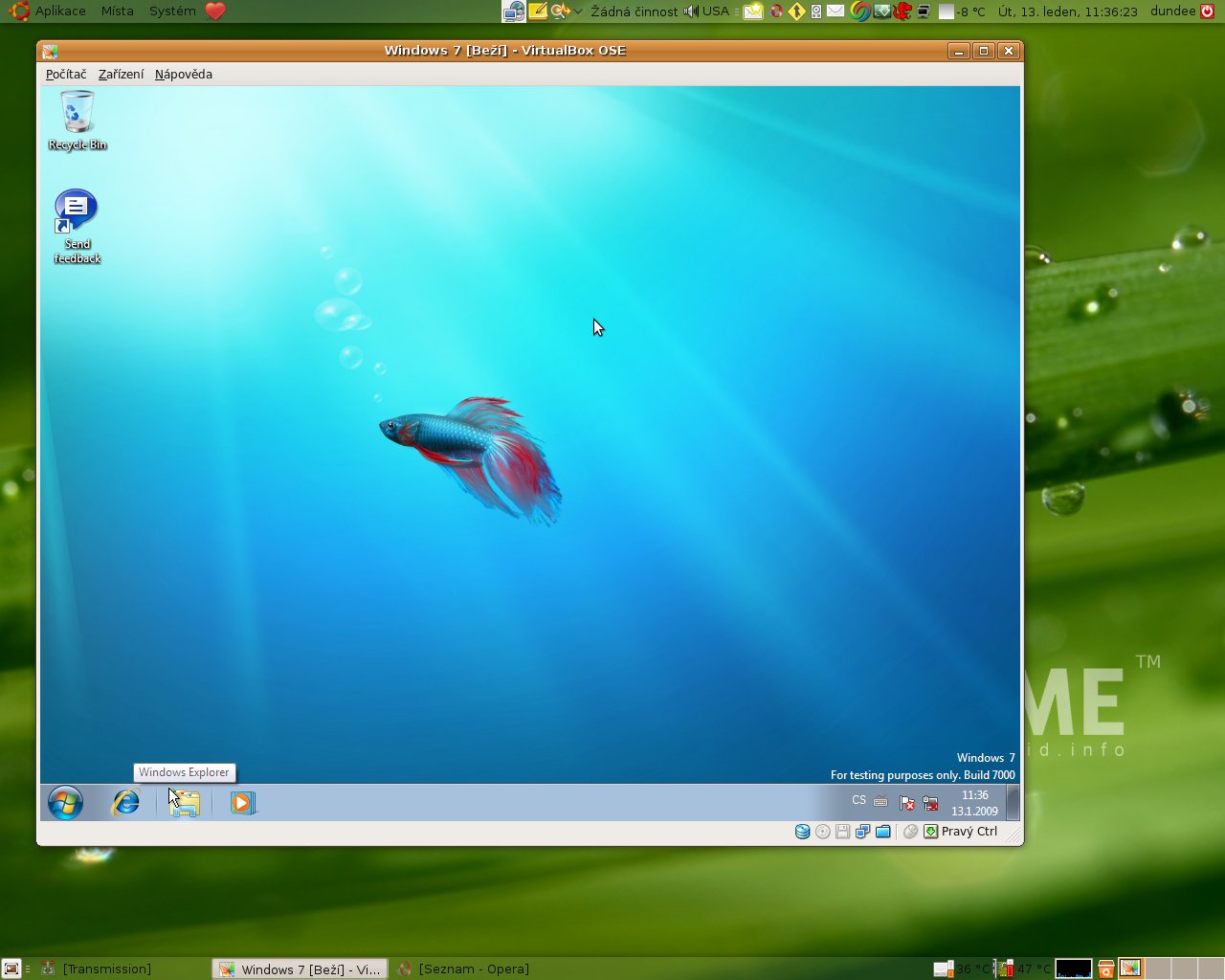The width and height of the screenshot is (1225, 980).
Task: Open the Systém menu in the GNOME panel
Action: click(172, 11)
